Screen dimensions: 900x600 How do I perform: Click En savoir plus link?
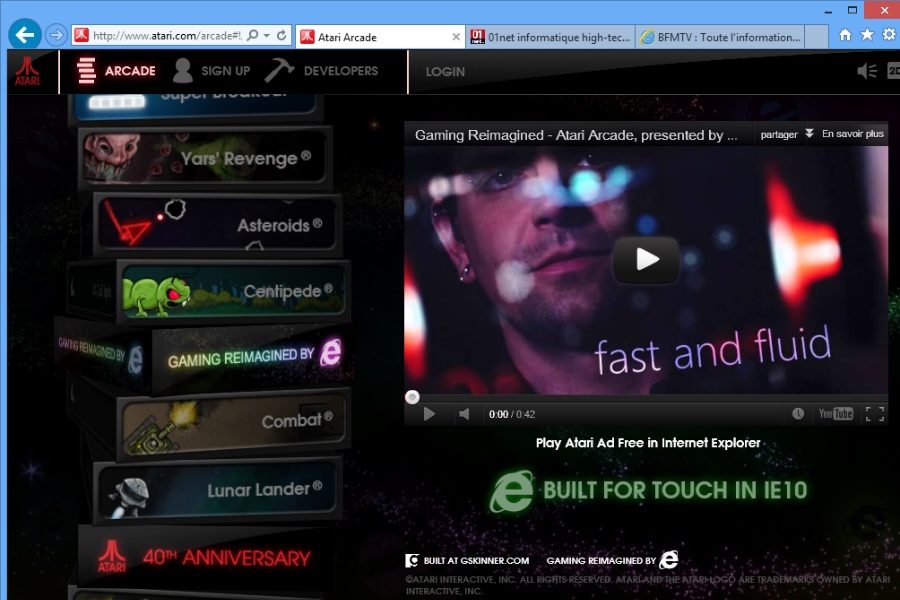[852, 134]
